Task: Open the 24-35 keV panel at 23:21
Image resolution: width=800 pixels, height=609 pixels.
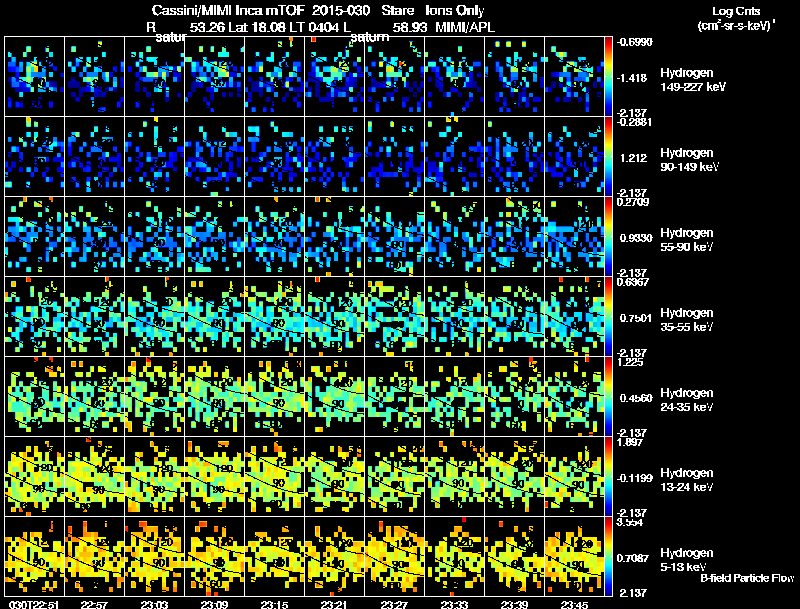Action: [334, 396]
